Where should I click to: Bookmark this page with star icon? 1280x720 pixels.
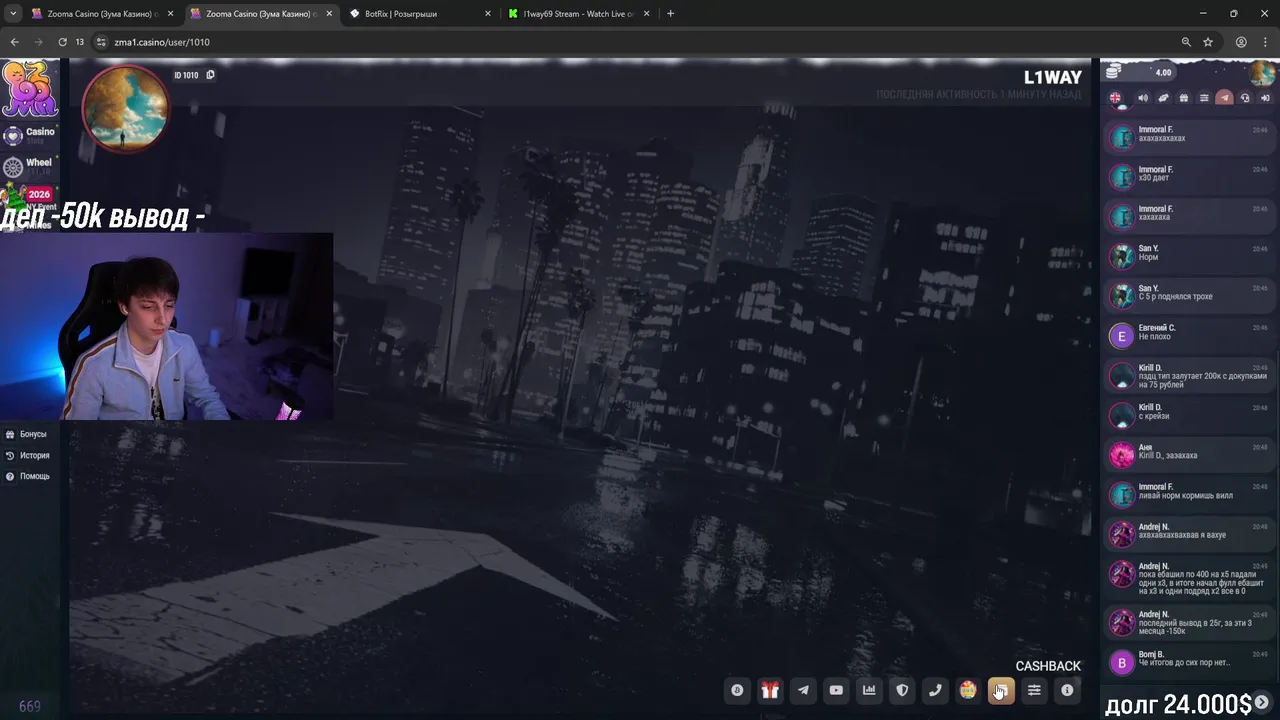(1208, 42)
